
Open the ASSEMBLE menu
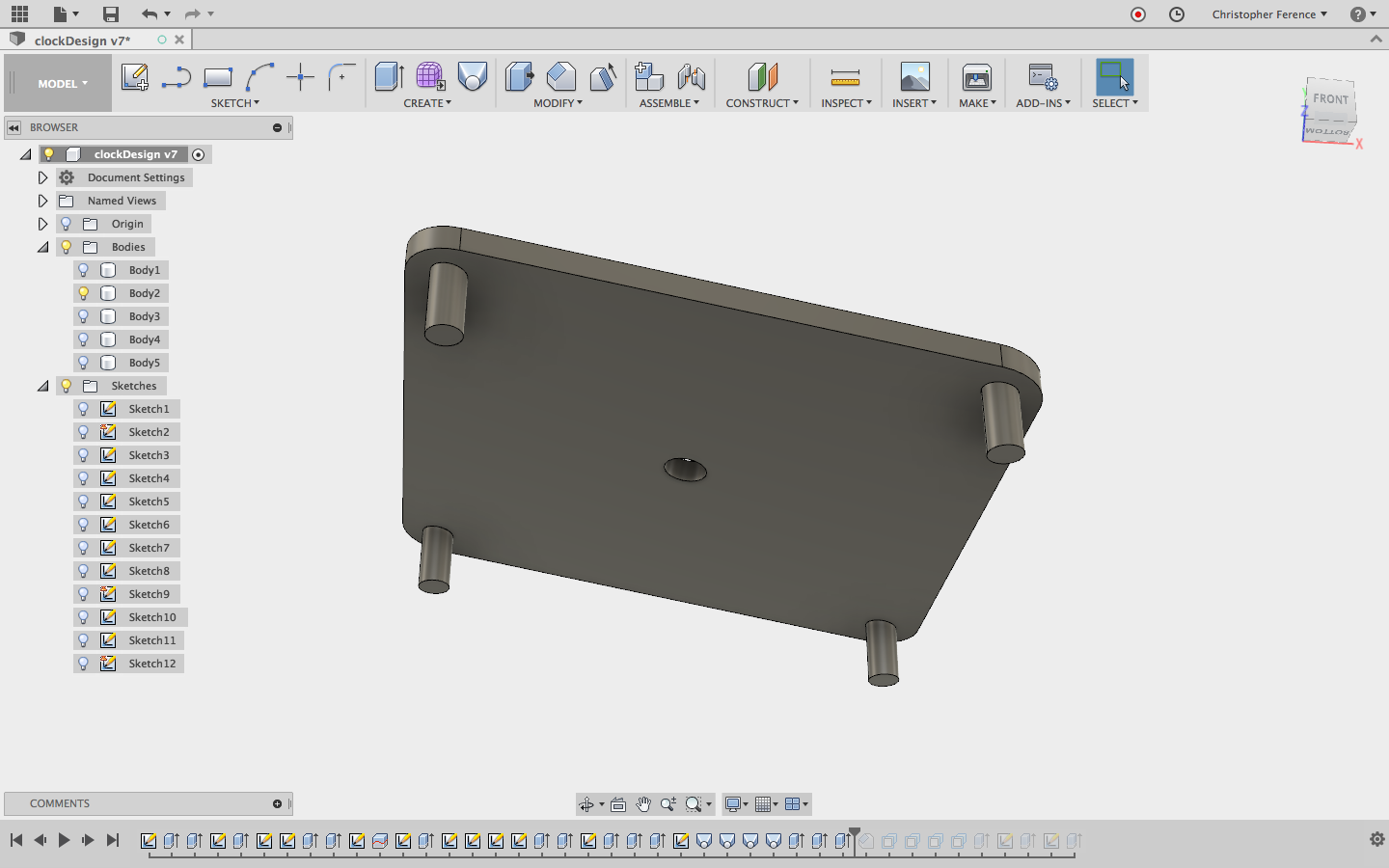pyautogui.click(x=669, y=103)
